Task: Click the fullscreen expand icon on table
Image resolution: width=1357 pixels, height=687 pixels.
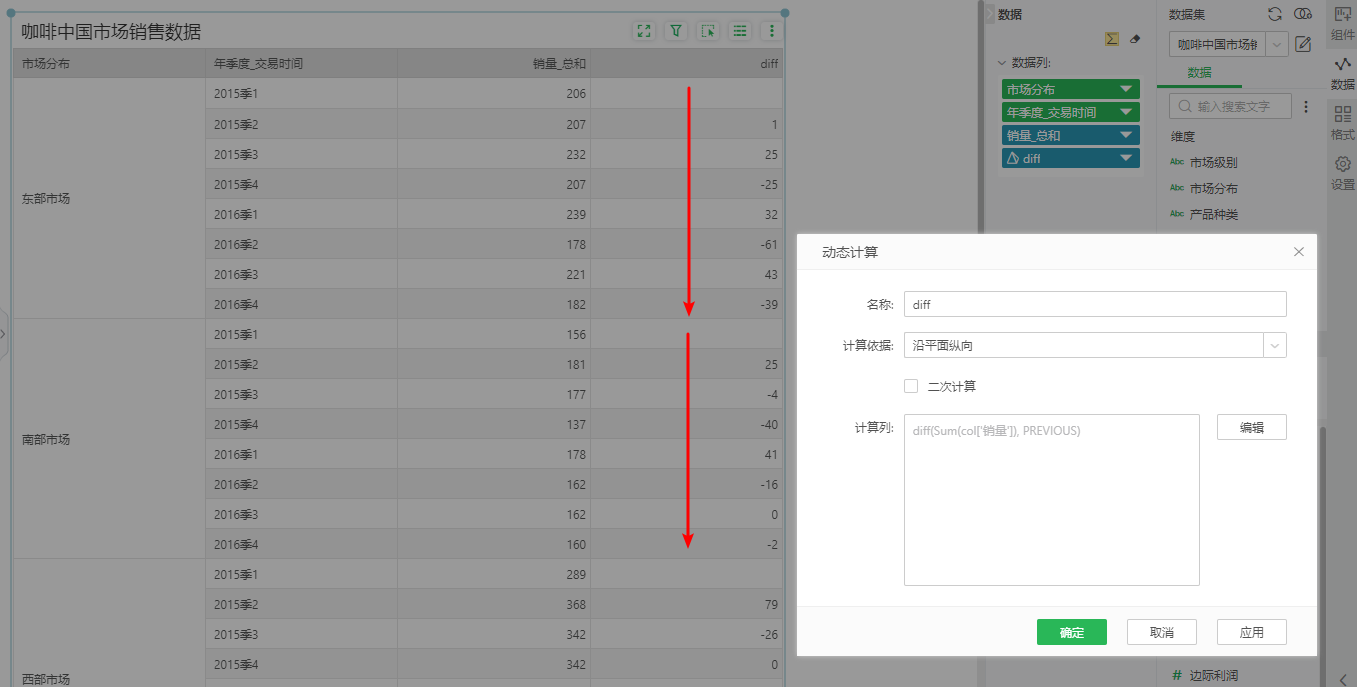Action: [x=644, y=31]
